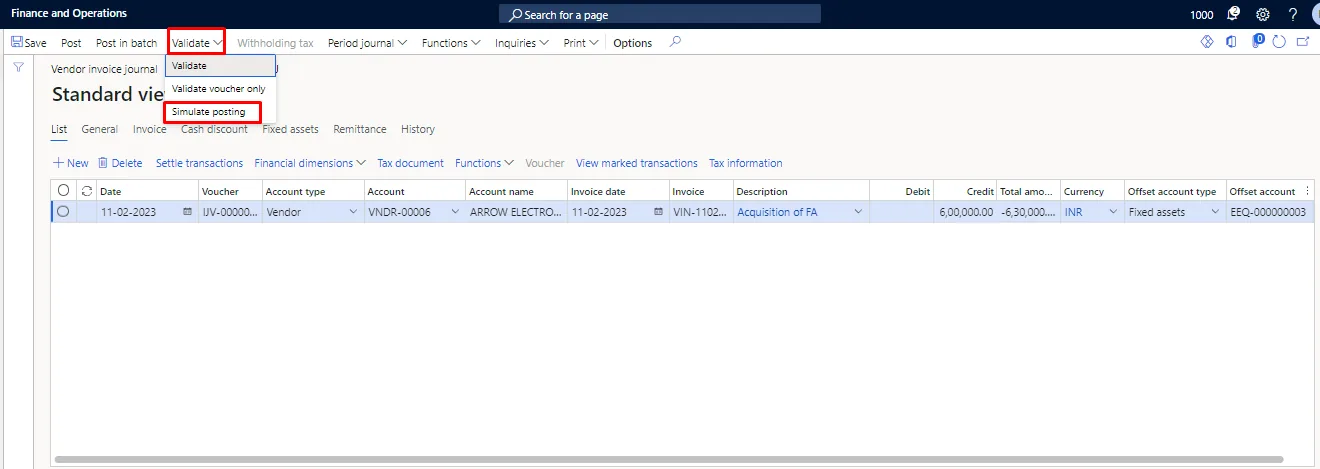Select the List tab

coord(59,129)
